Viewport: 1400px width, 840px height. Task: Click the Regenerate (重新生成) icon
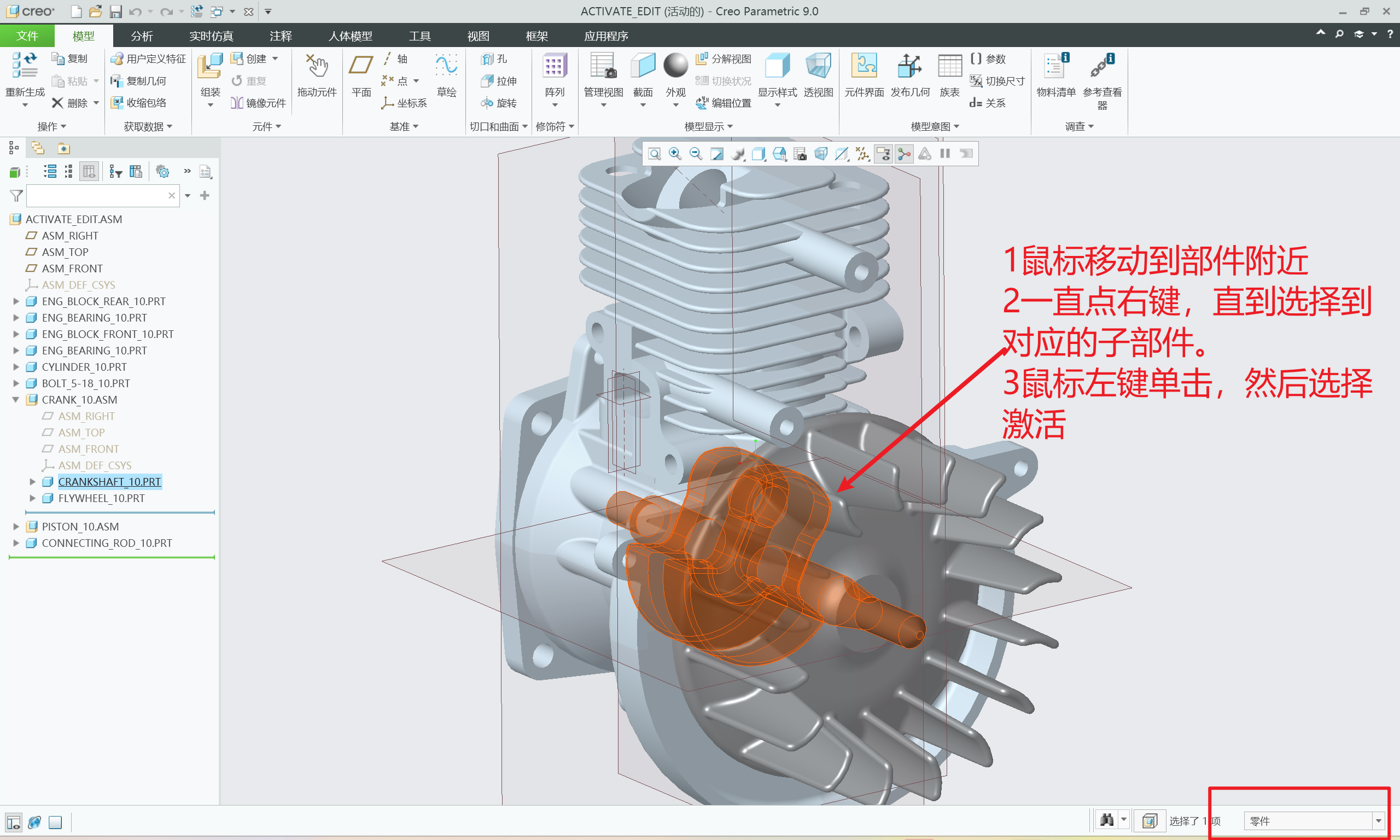pos(24,66)
